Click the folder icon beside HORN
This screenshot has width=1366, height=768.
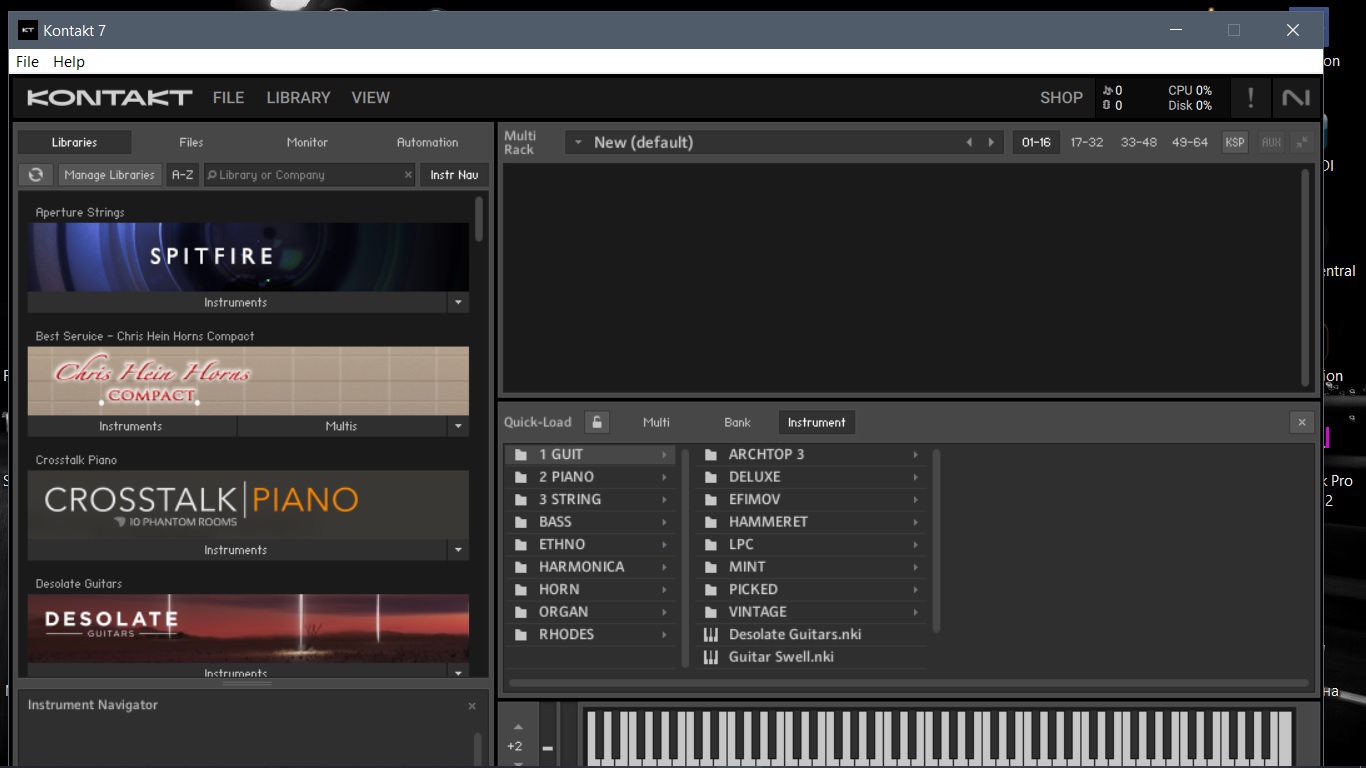coord(521,590)
